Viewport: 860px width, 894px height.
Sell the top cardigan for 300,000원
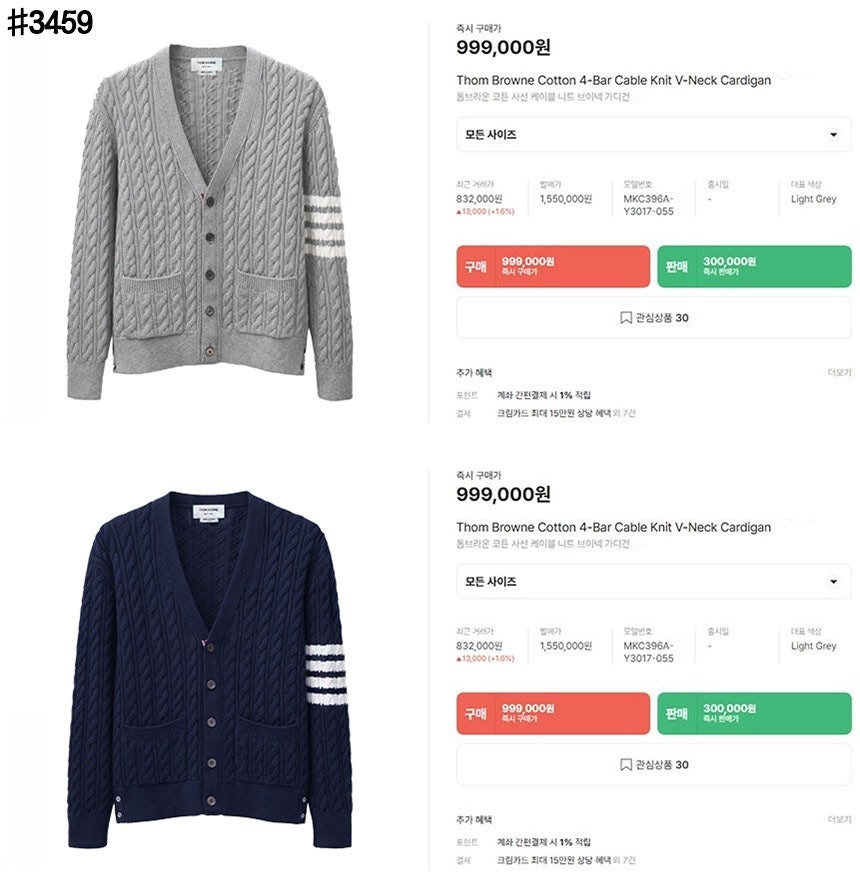(754, 266)
